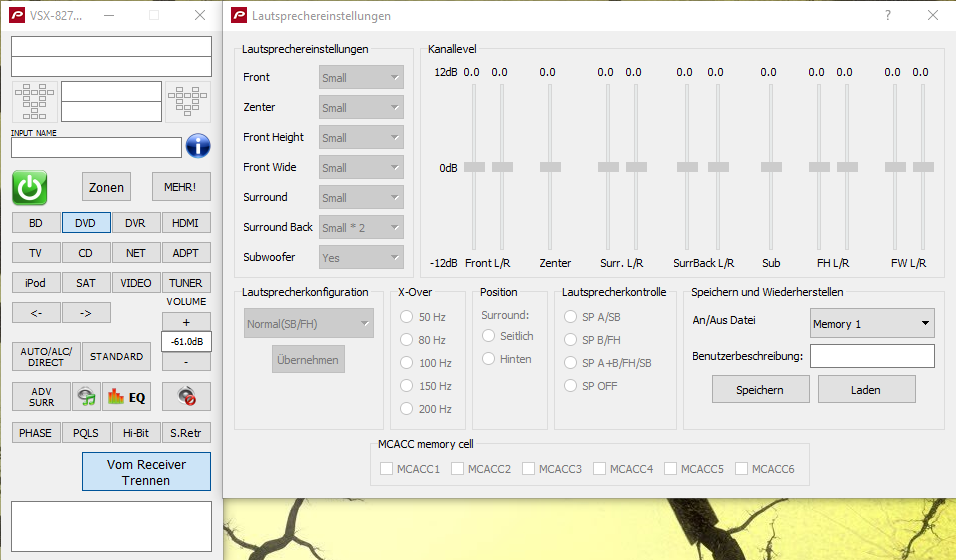Click Vom Receiver Trennen button
Screen dimensions: 956x560
point(146,472)
